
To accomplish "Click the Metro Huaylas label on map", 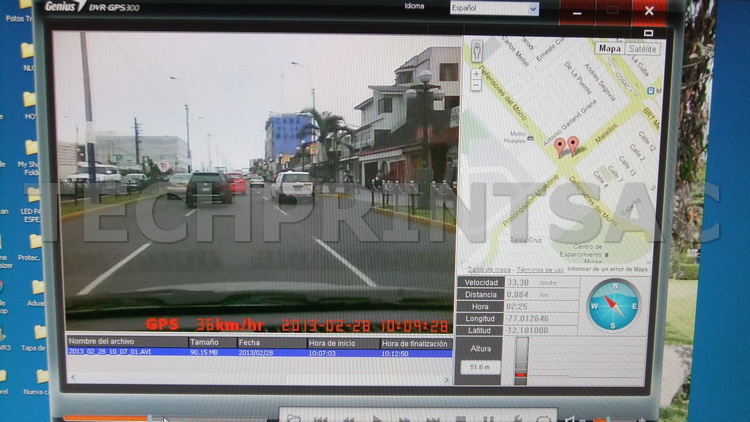I will tap(518, 137).
